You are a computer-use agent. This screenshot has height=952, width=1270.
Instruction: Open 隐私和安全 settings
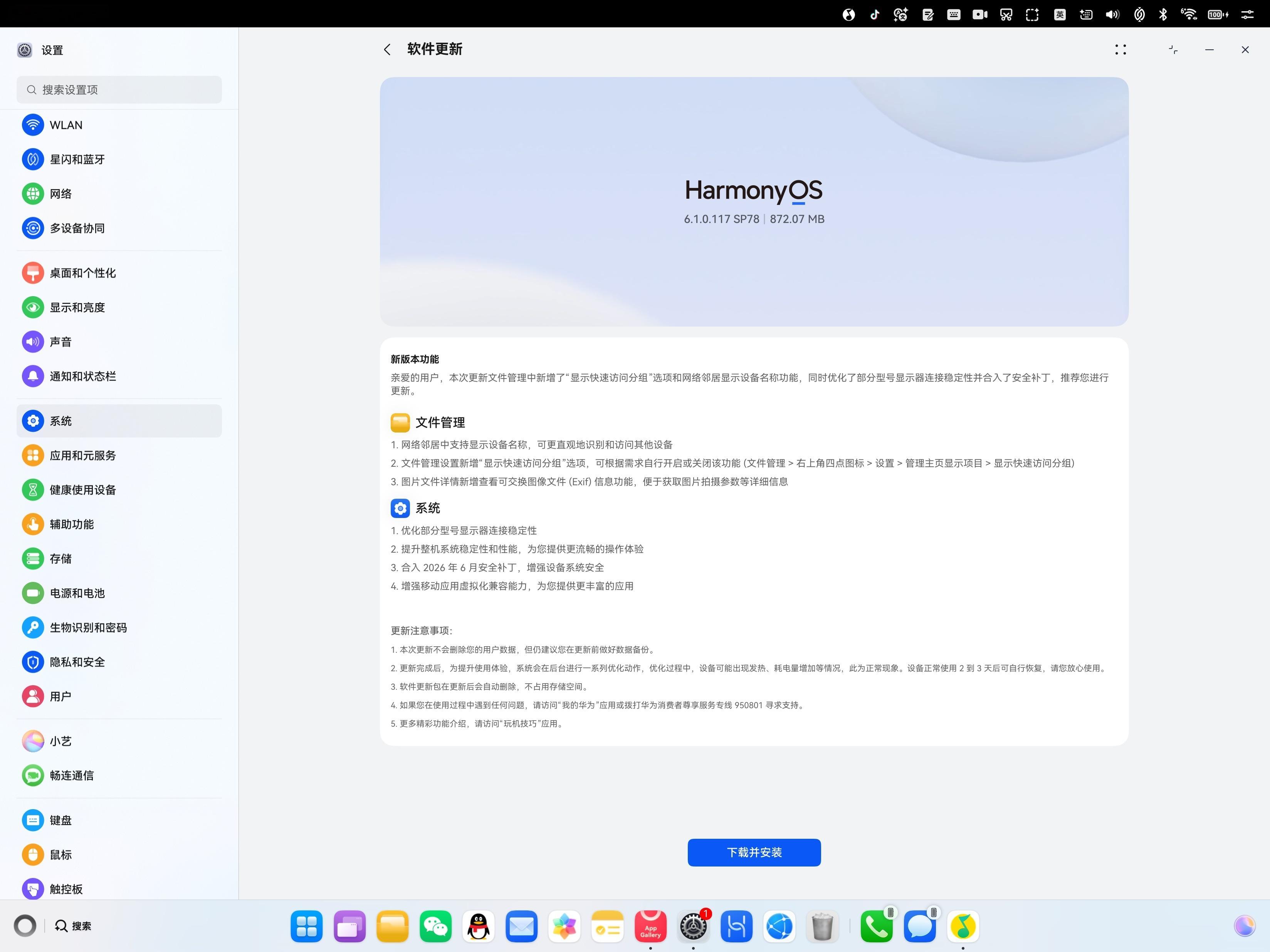[x=119, y=662]
